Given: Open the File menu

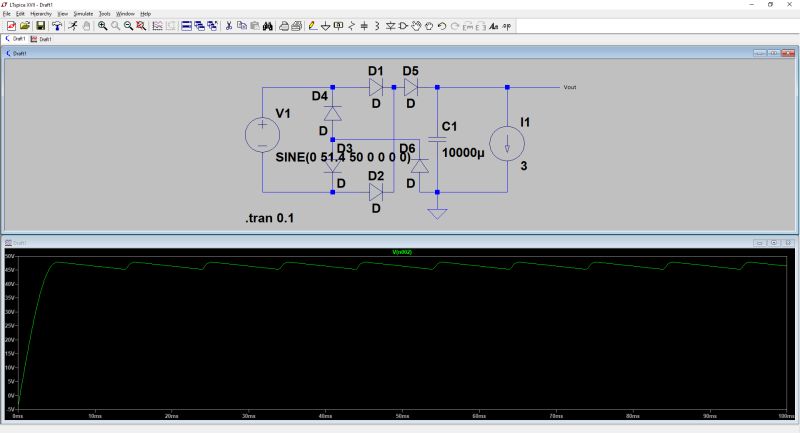Looking at the screenshot, I should click(x=7, y=14).
